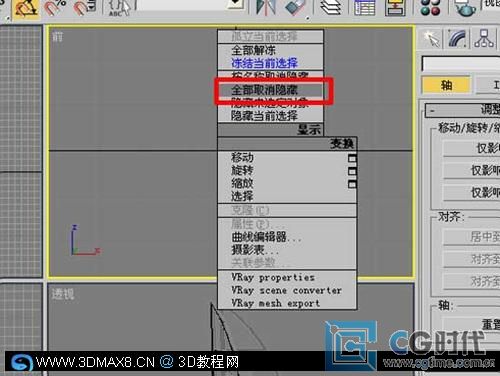Image resolution: width=500 pixels, height=376 pixels.
Task: Click second 仅影响 button (Affect Object Only)
Action: click(471, 170)
